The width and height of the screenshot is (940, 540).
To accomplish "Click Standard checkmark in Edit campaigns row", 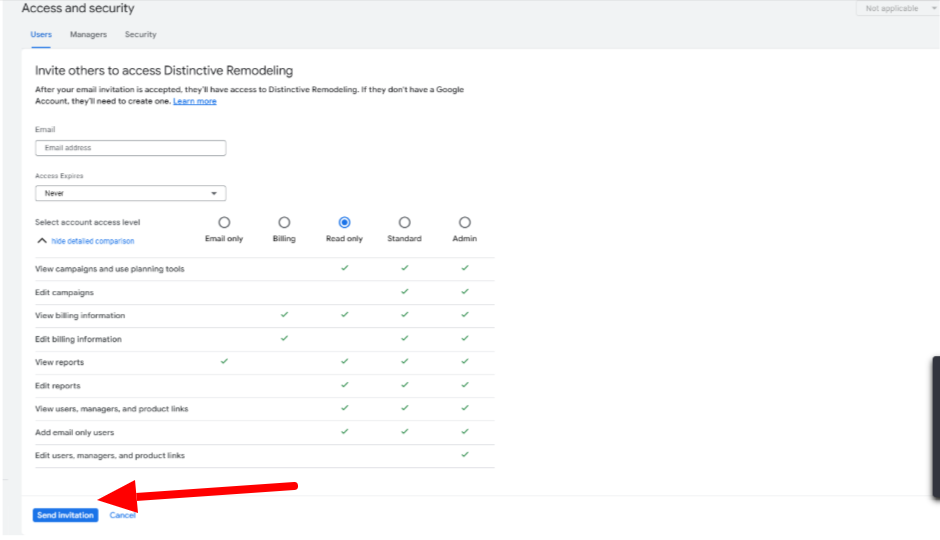I will coord(405,291).
